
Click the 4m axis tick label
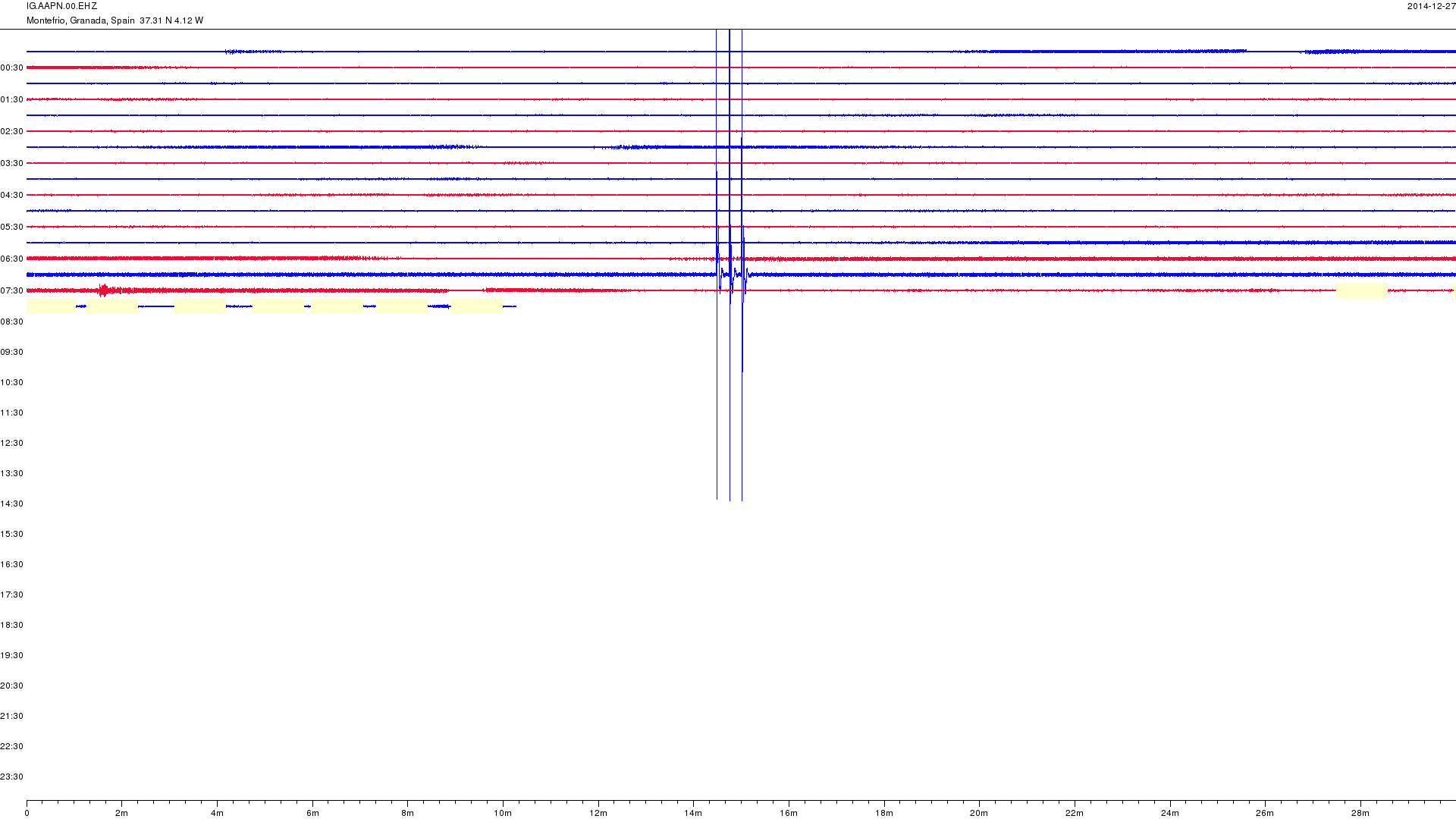pyautogui.click(x=217, y=813)
